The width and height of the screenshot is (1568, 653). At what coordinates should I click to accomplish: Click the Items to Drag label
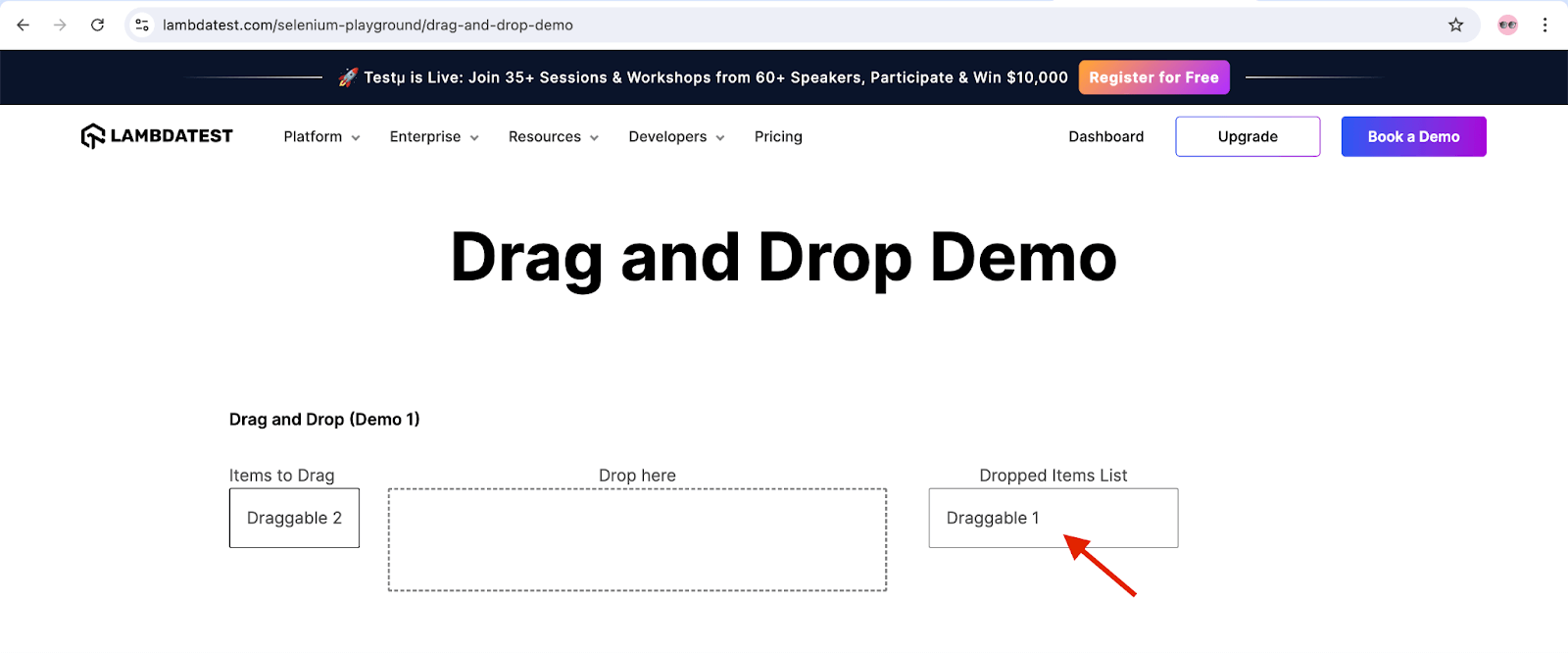tap(281, 476)
